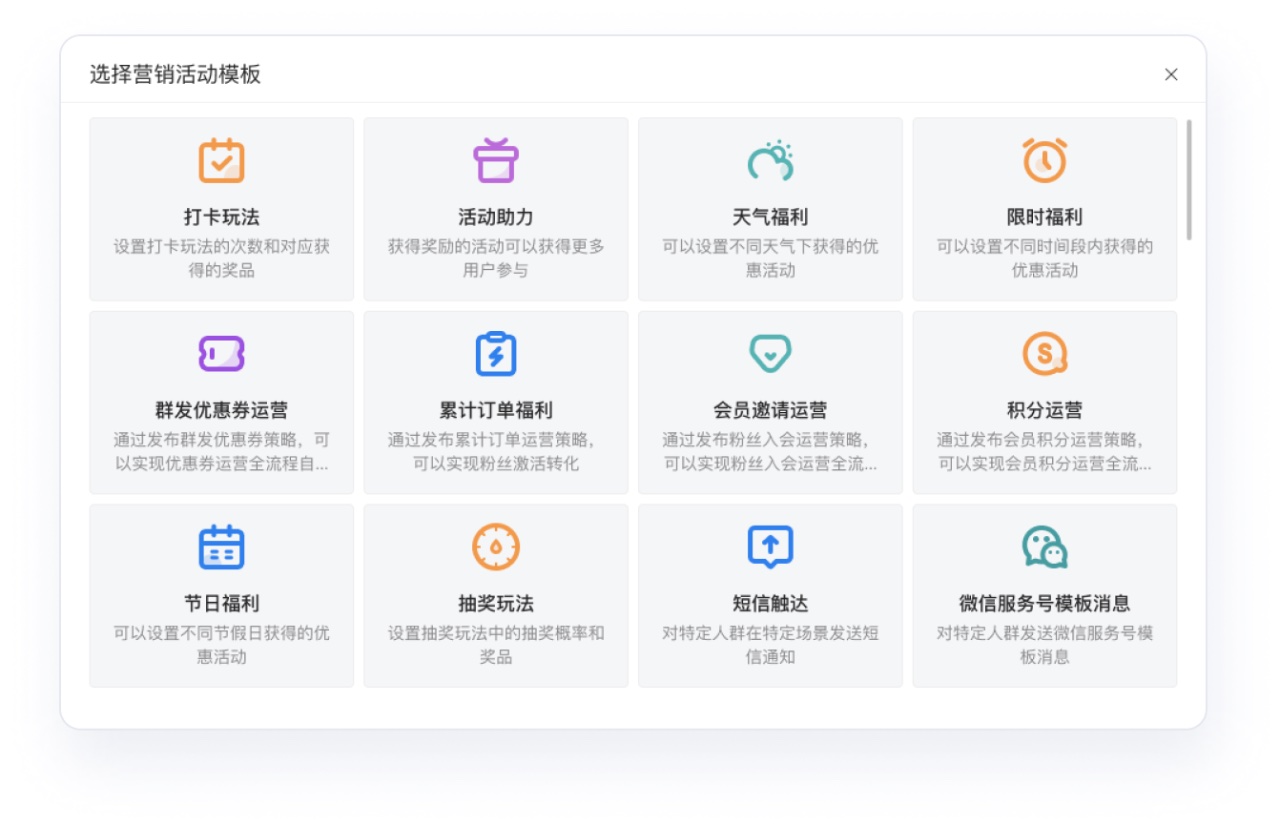This screenshot has height=827, width=1280.
Task: Pick the orange coin icon for 积分运营
Action: coord(1044,353)
